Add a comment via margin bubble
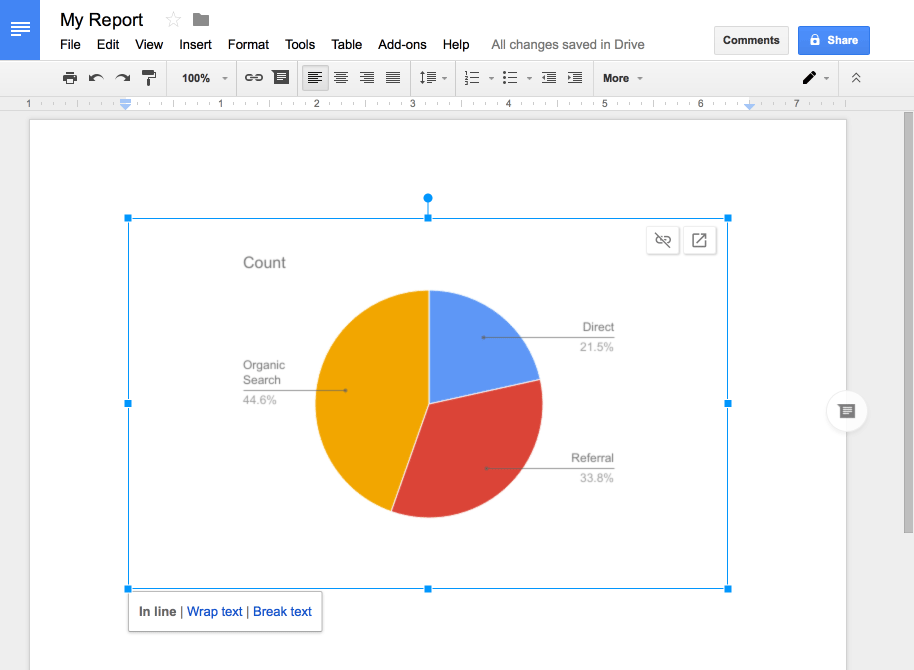The height and width of the screenshot is (670, 914). [846, 411]
